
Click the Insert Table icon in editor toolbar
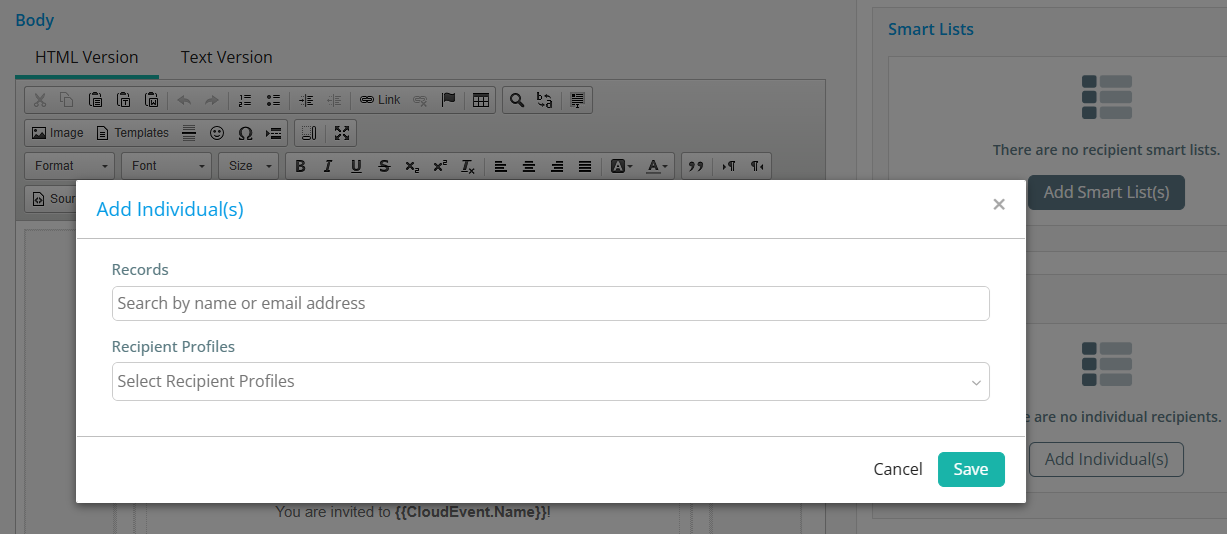pyautogui.click(x=481, y=100)
